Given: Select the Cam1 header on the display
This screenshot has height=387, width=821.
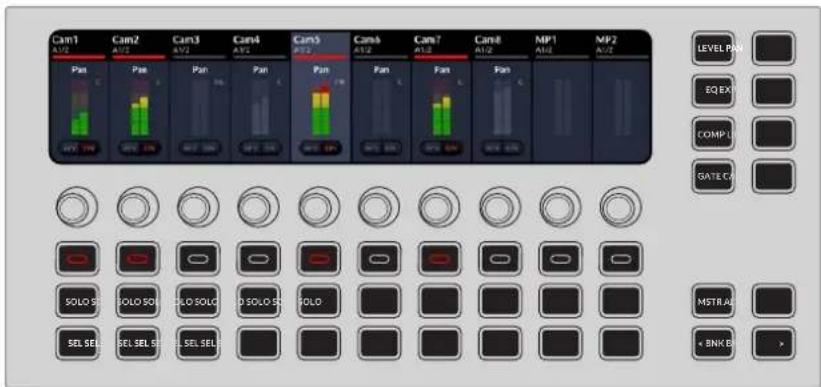Looking at the screenshot, I should click(79, 46).
